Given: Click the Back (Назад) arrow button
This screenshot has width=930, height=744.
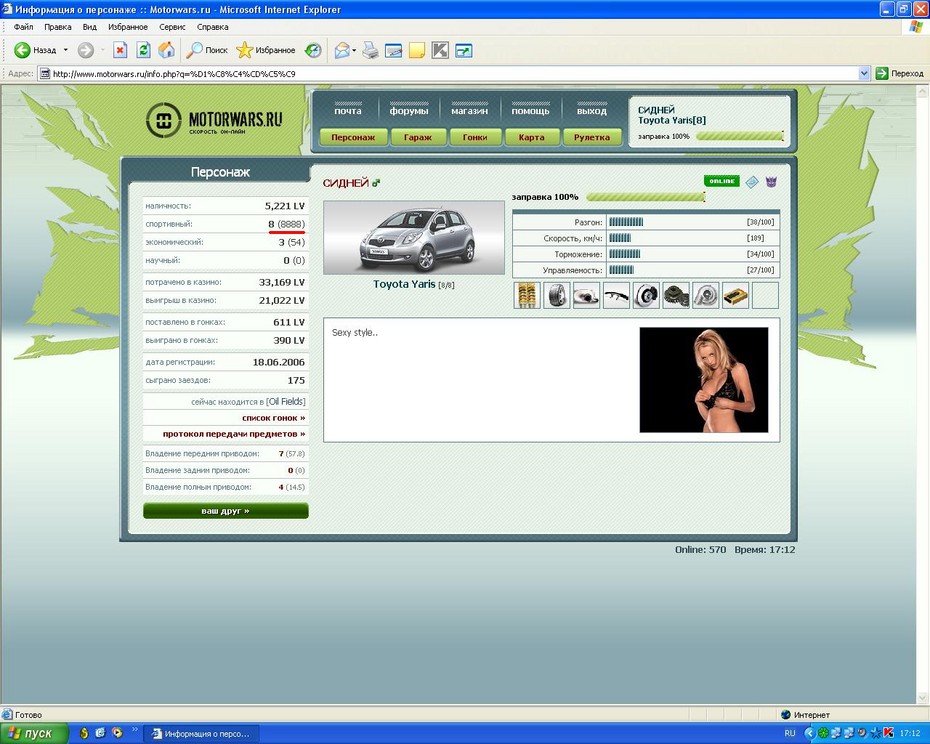Looking at the screenshot, I should point(34,50).
